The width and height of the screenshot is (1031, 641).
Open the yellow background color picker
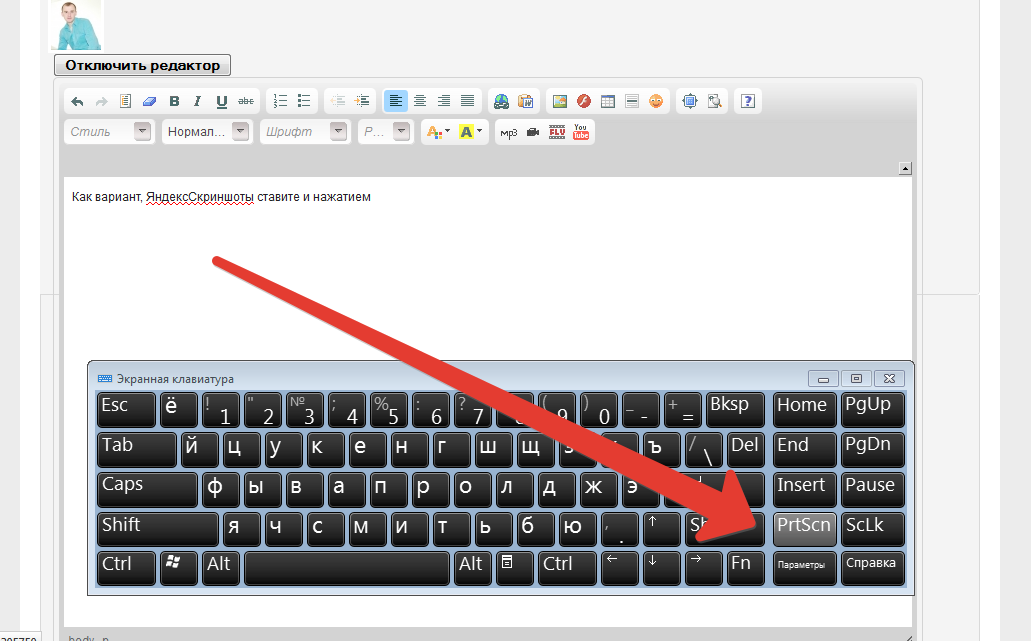point(471,132)
